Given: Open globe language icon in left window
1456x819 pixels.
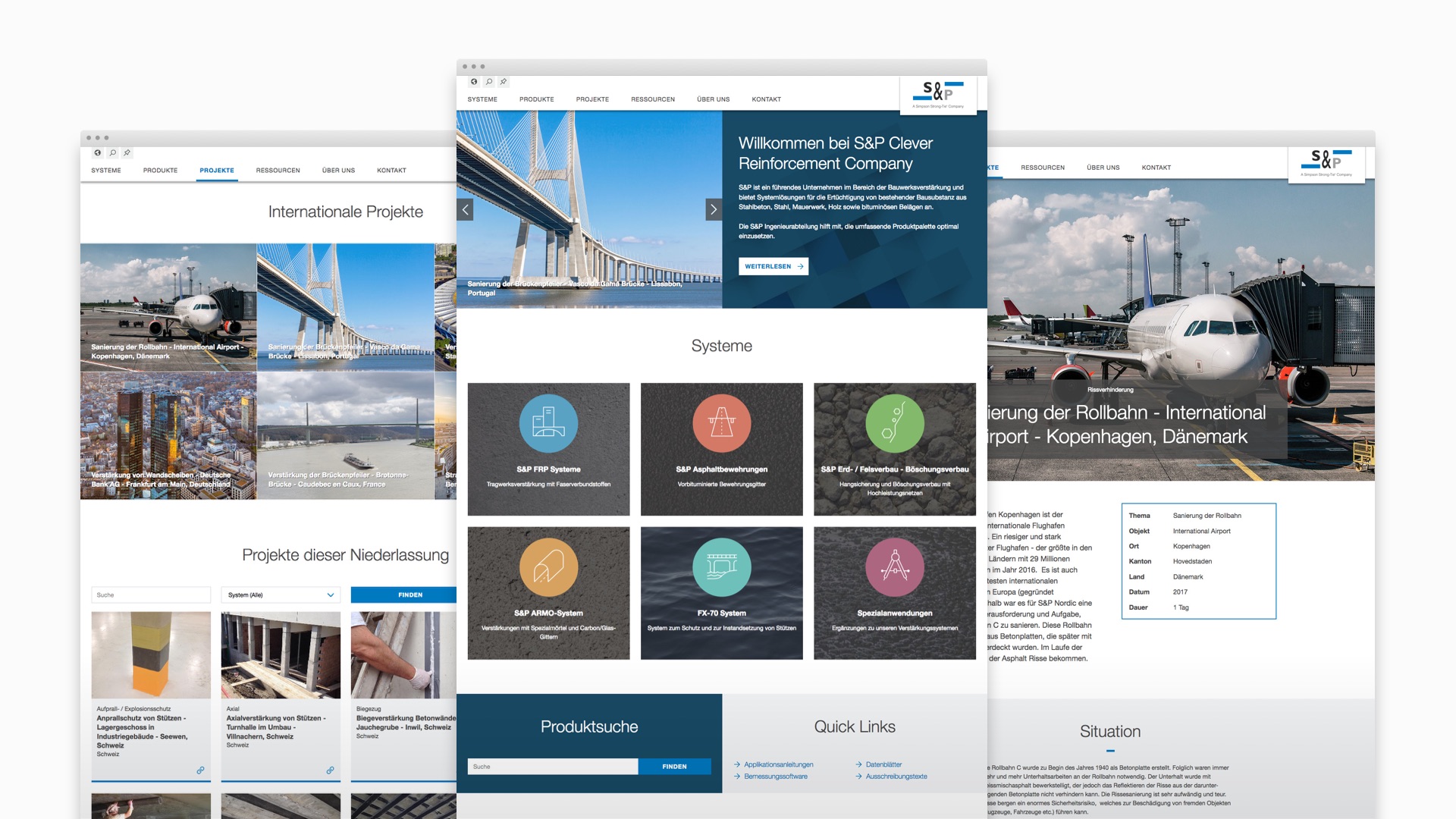Looking at the screenshot, I should pyautogui.click(x=98, y=153).
